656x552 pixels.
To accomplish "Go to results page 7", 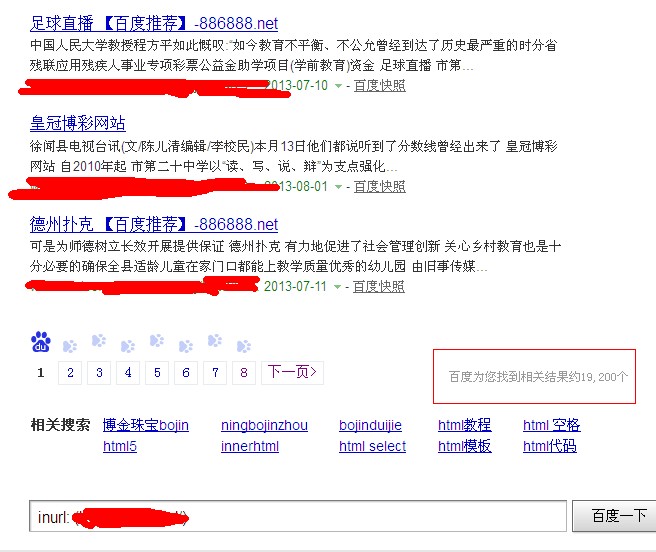I will [215, 373].
